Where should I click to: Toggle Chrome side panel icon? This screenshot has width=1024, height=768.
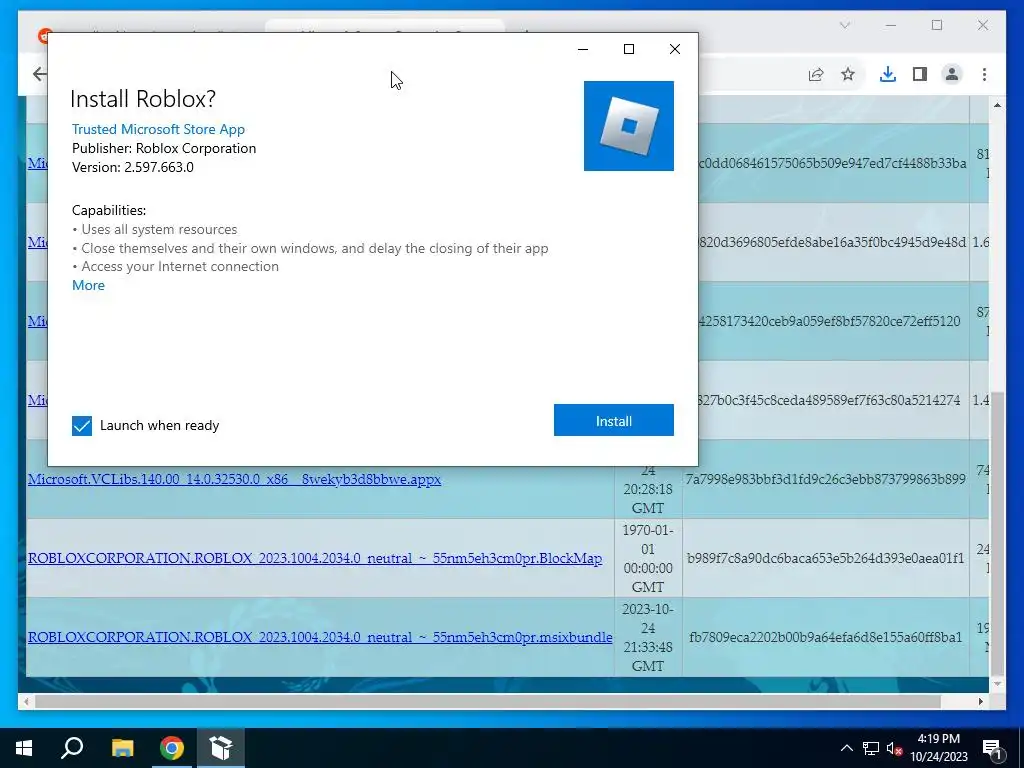pyautogui.click(x=920, y=74)
